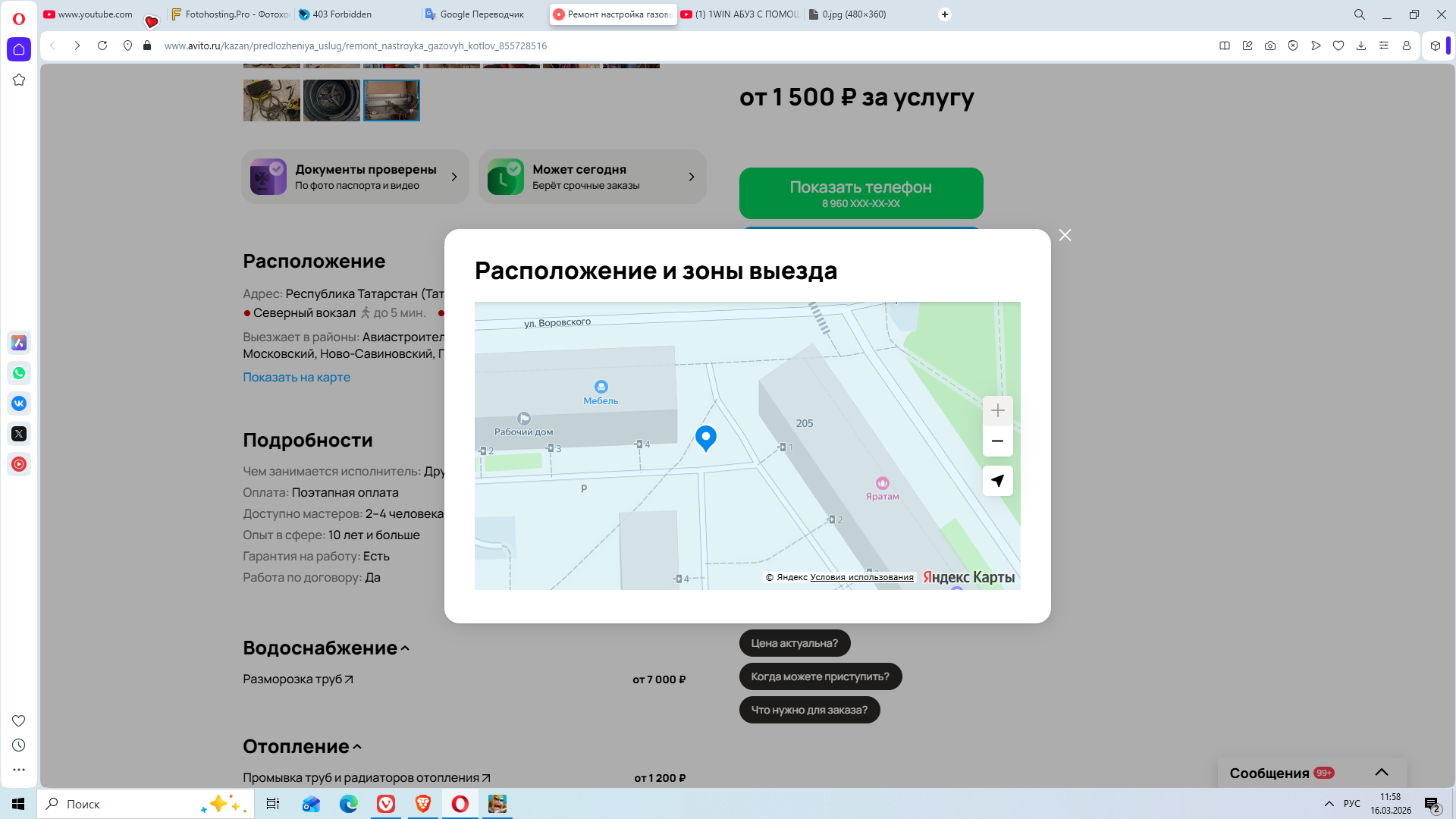Open Opera downloads icon
Image resolution: width=1456 pixels, height=819 pixels.
click(x=1361, y=45)
